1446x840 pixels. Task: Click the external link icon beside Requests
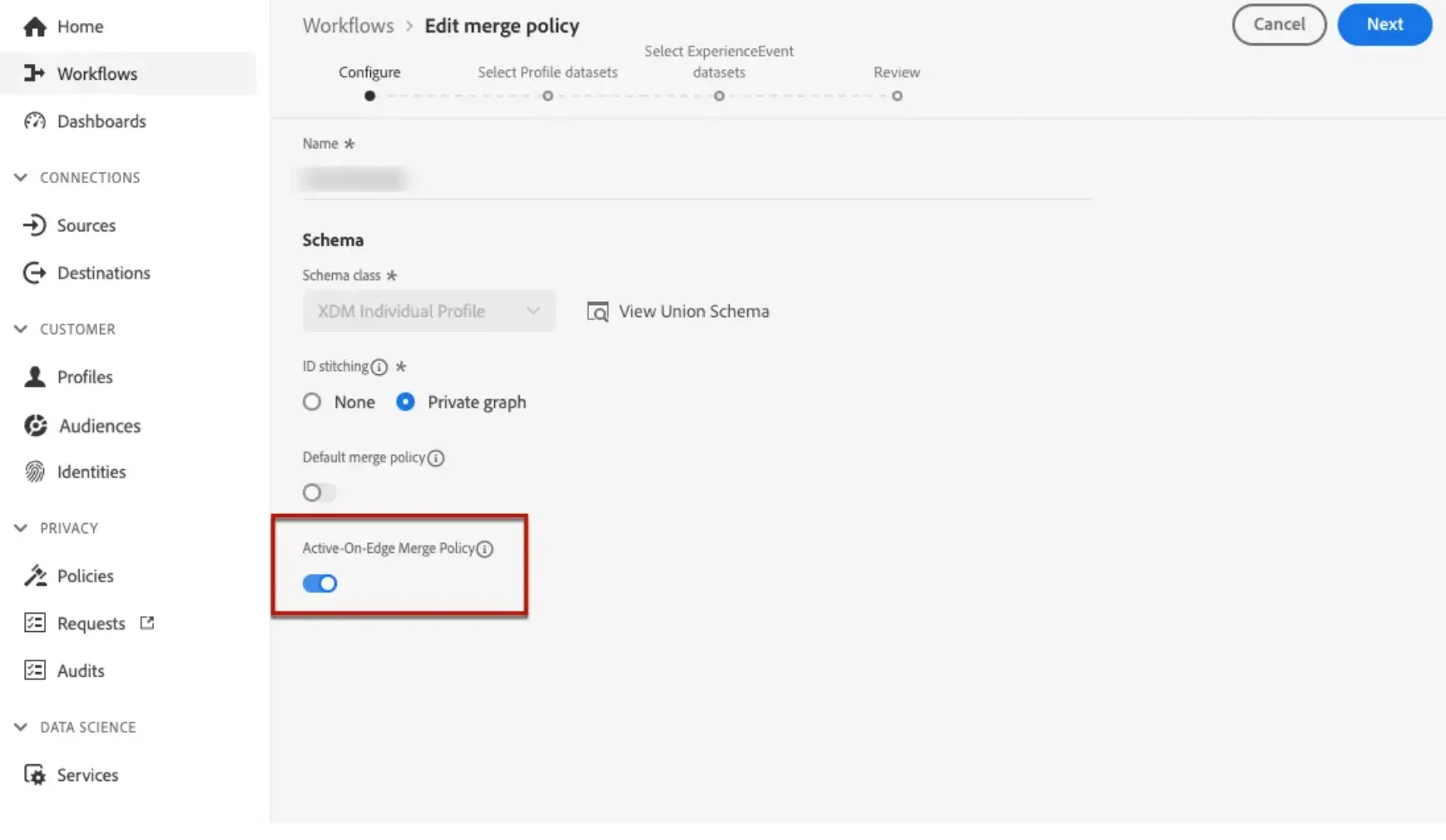[x=147, y=623]
